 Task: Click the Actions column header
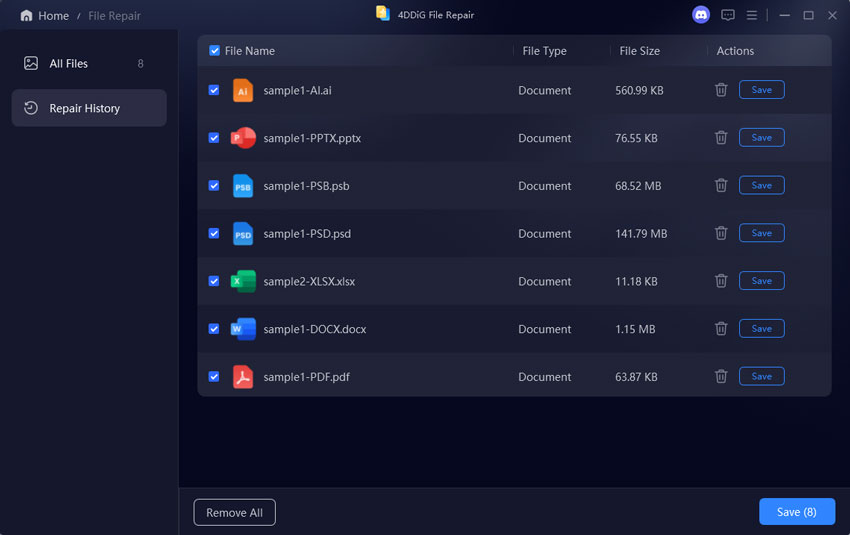(x=735, y=51)
